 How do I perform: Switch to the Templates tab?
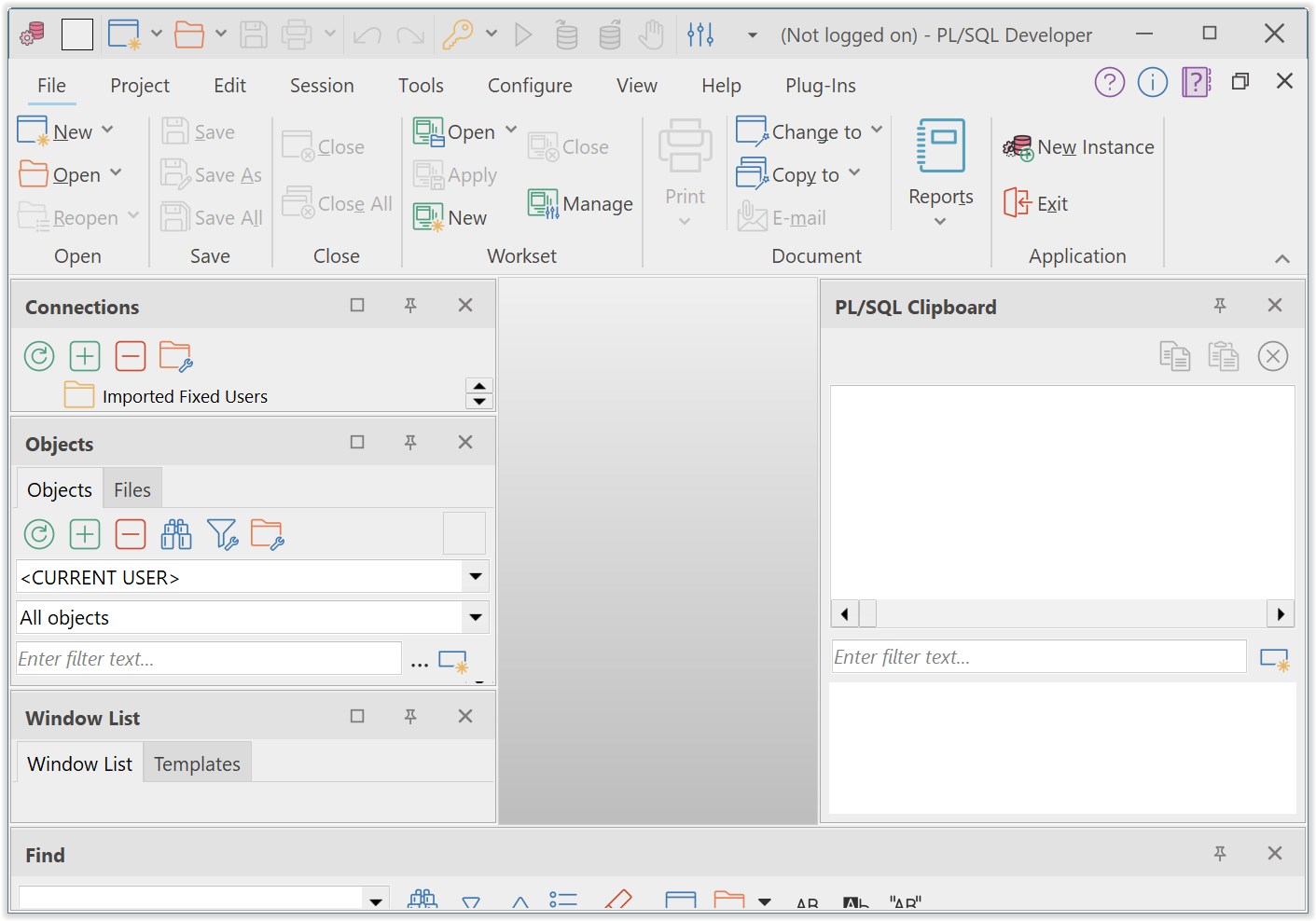197,763
